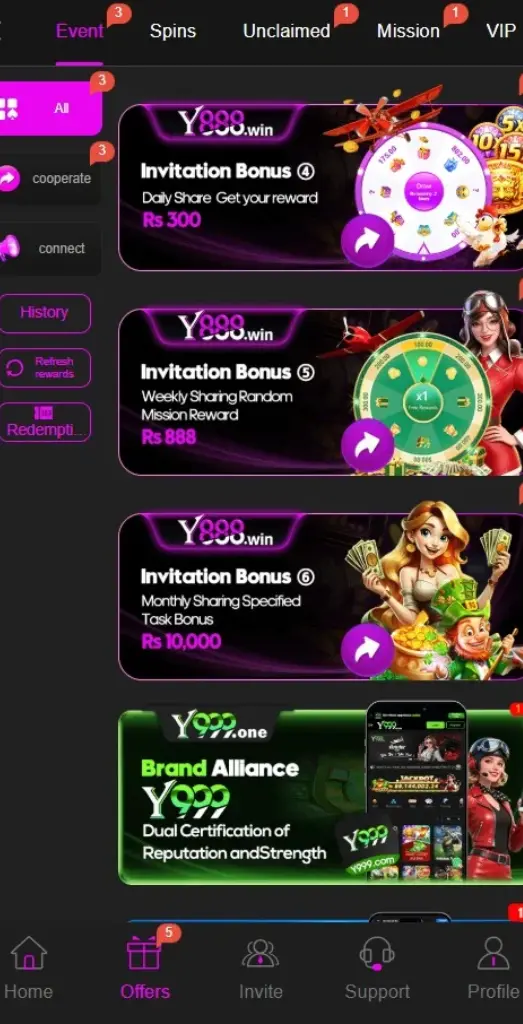
Task: Select the All category filter
Action: coord(51,108)
